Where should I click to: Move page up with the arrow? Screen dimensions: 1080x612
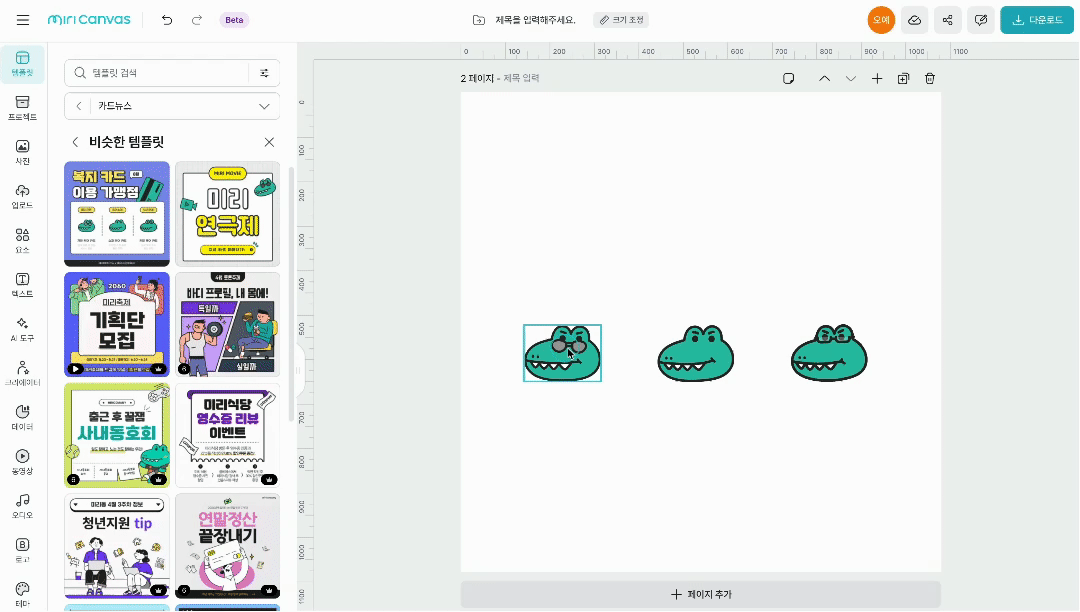click(x=824, y=78)
